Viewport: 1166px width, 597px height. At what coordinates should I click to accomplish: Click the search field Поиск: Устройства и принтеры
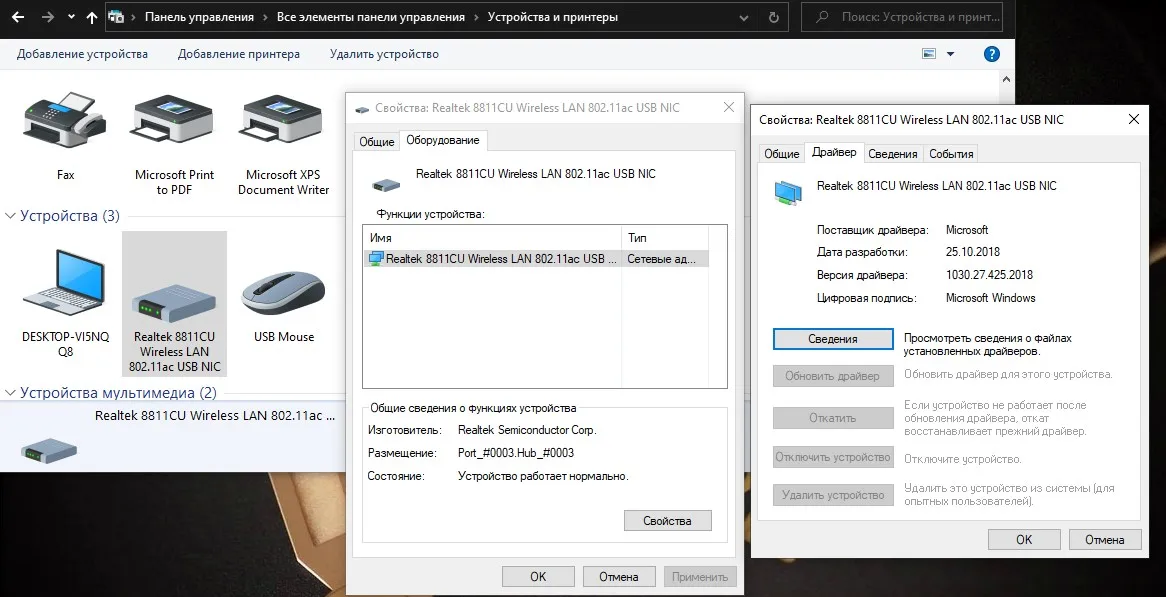click(902, 16)
